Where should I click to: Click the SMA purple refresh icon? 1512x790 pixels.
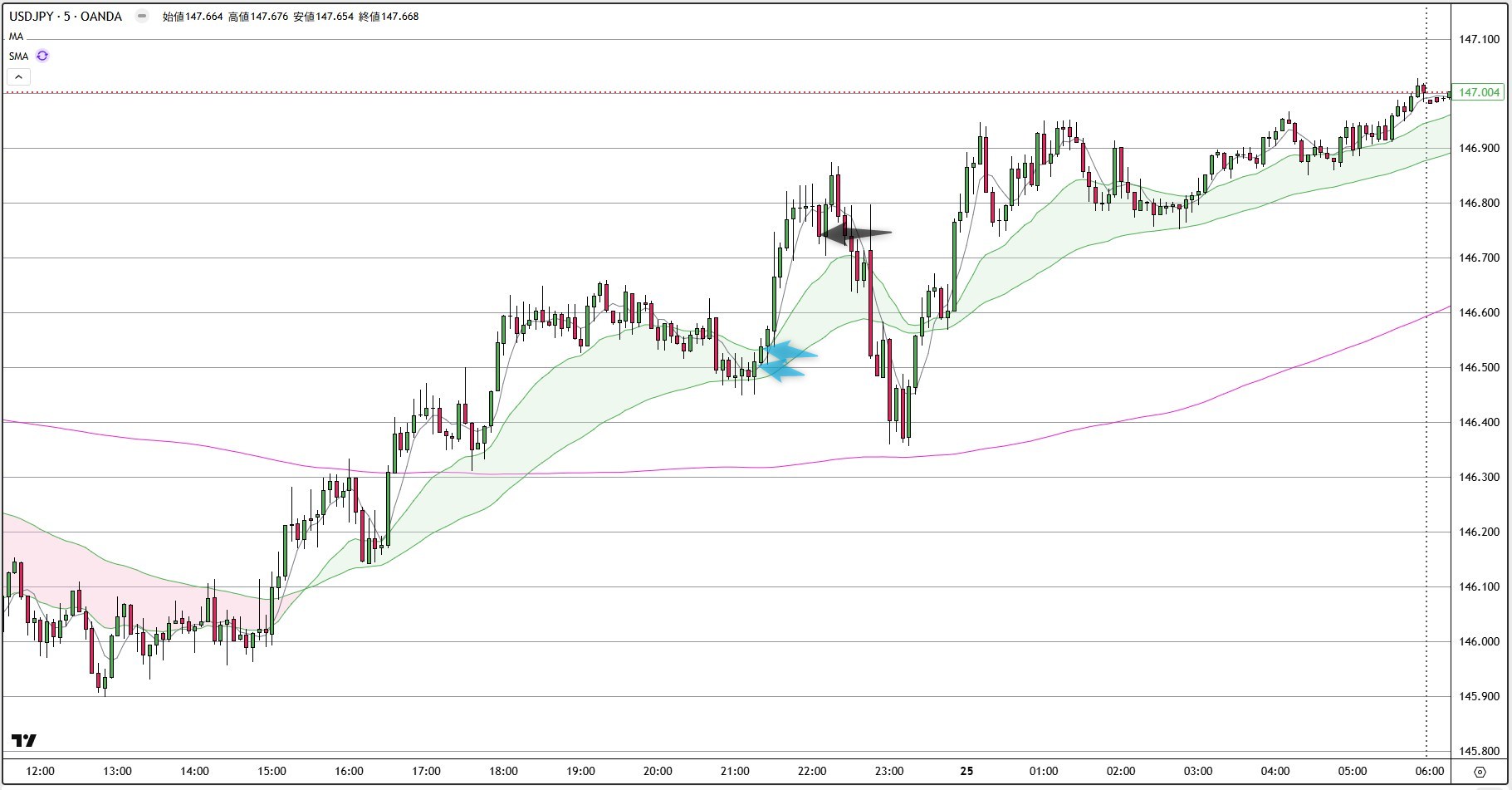pos(42,56)
